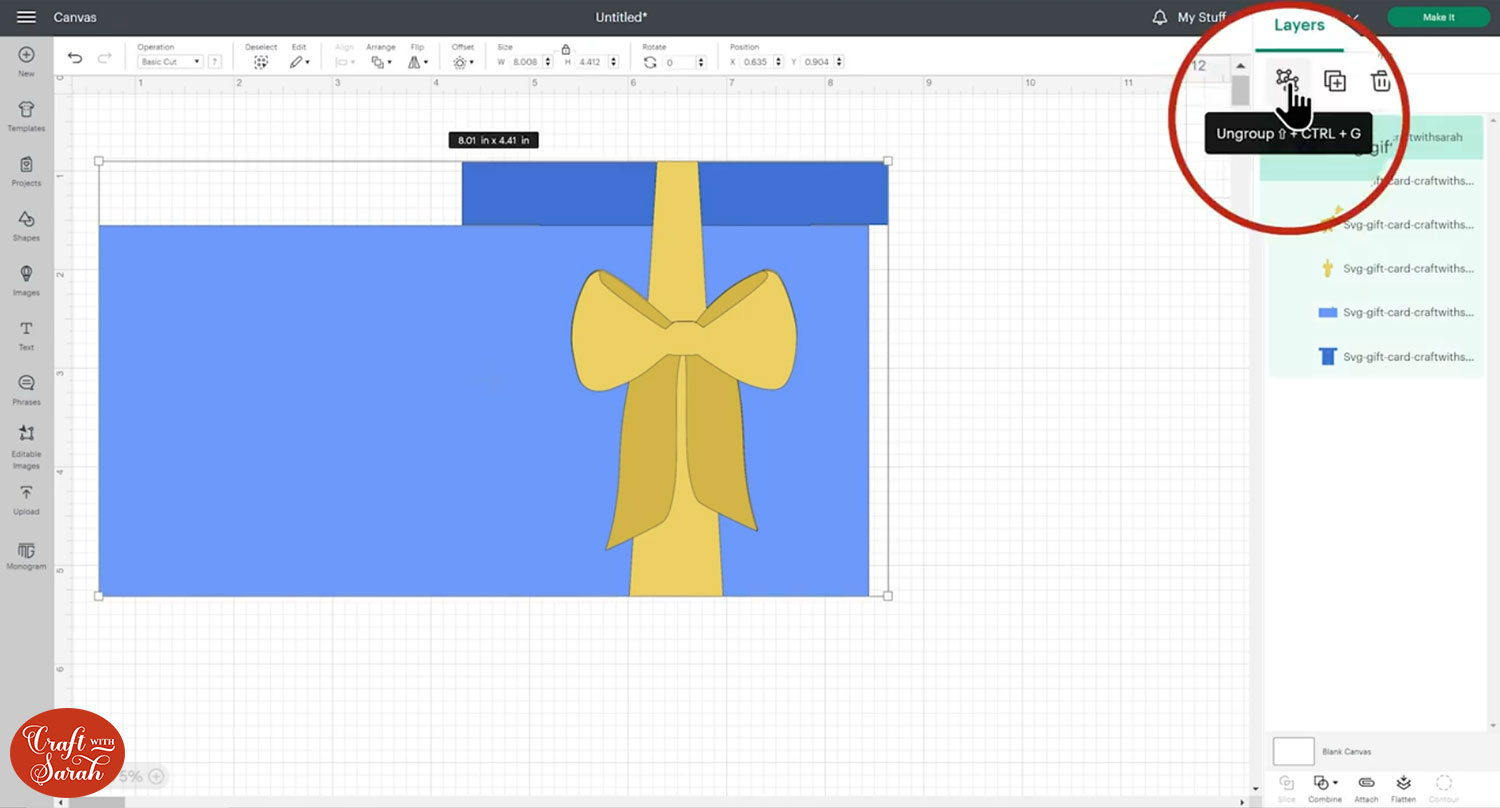1500x808 pixels.
Task: Click the Canvas title in header
Action: [75, 17]
